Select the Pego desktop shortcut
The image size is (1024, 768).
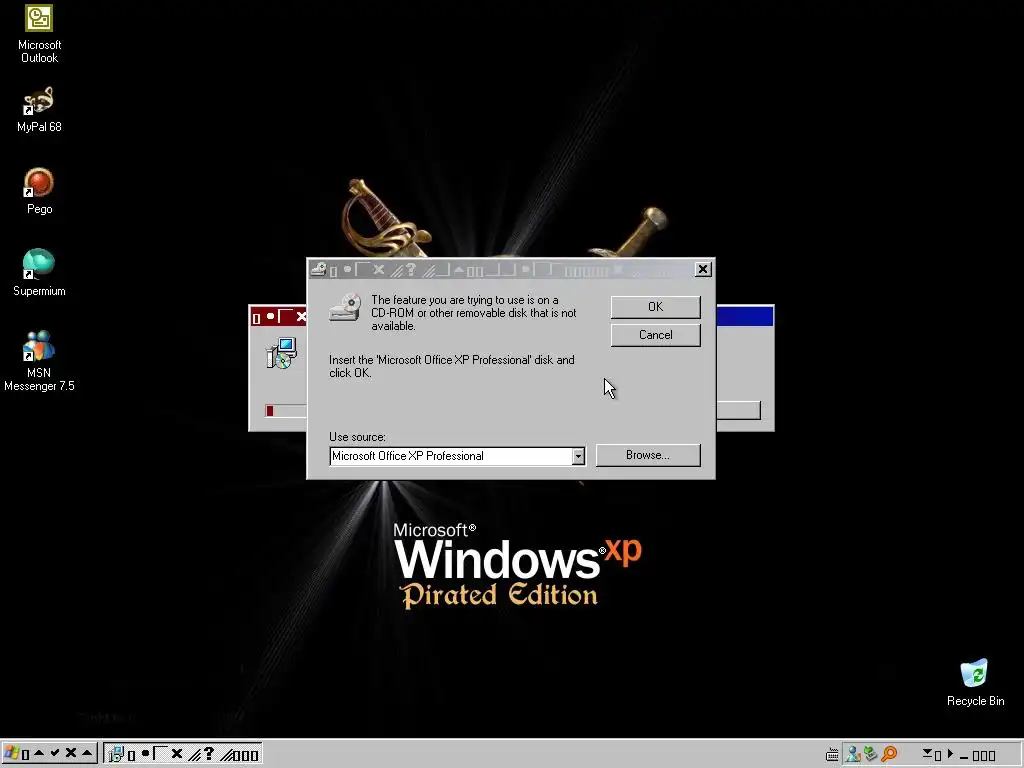click(x=39, y=191)
